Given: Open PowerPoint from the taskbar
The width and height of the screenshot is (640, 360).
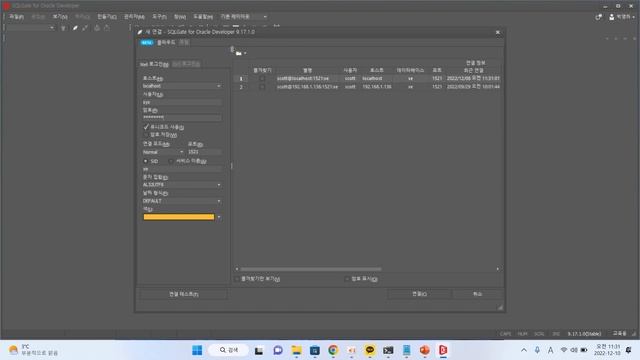Looking at the screenshot, I should [x=425, y=350].
